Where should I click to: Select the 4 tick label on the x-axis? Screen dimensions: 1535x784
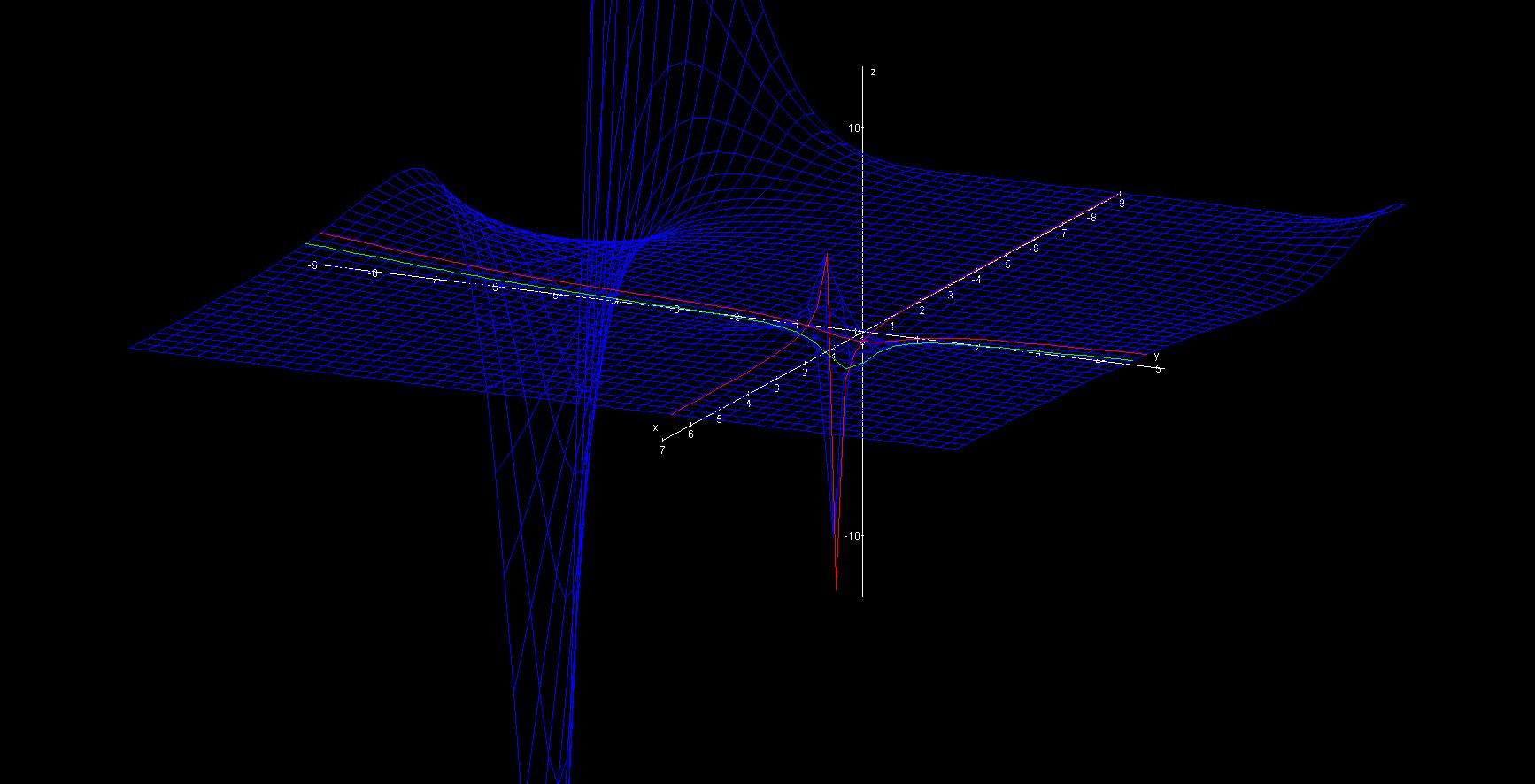[747, 404]
